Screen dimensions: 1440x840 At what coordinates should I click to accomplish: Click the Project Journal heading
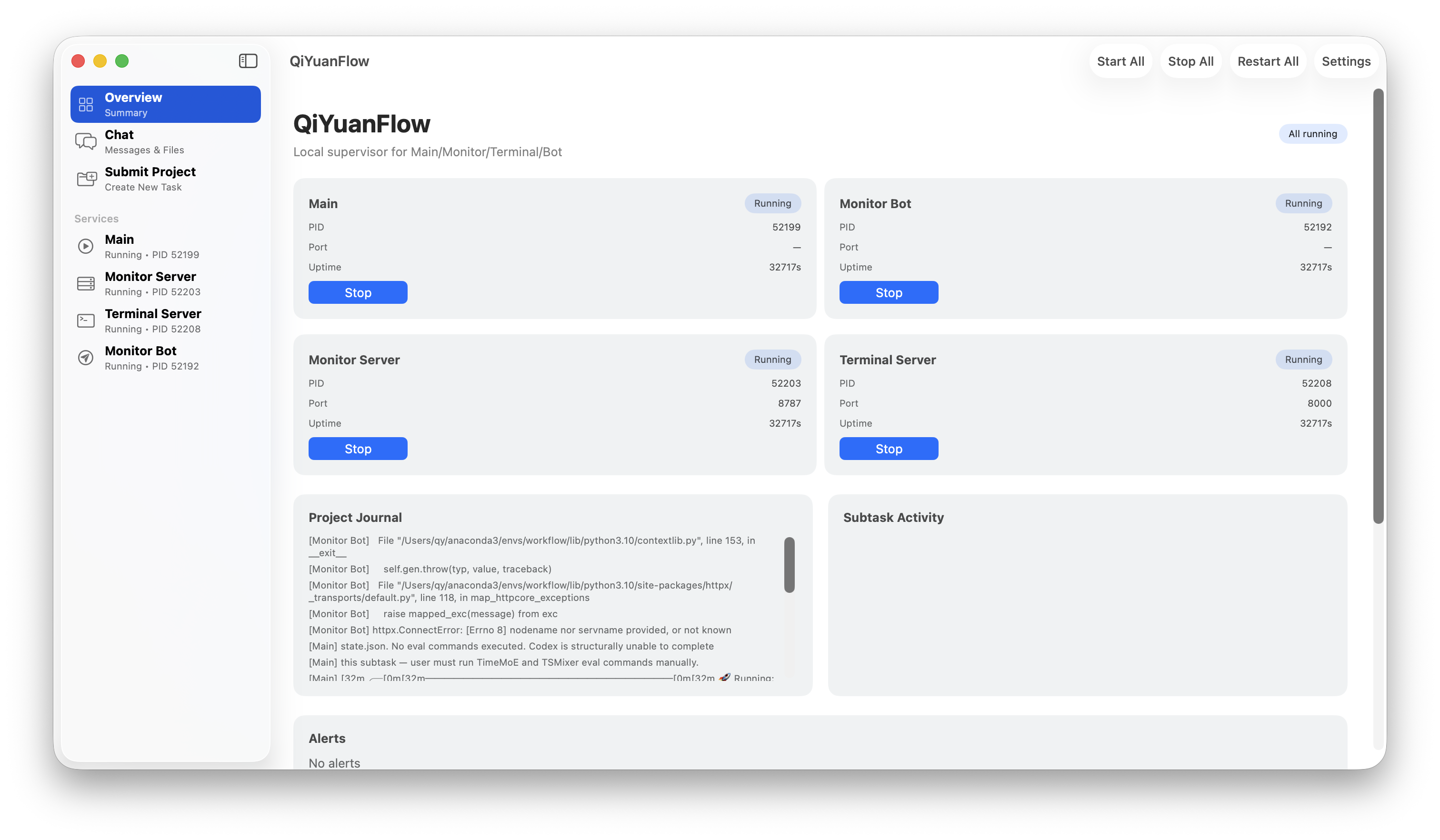(x=355, y=517)
